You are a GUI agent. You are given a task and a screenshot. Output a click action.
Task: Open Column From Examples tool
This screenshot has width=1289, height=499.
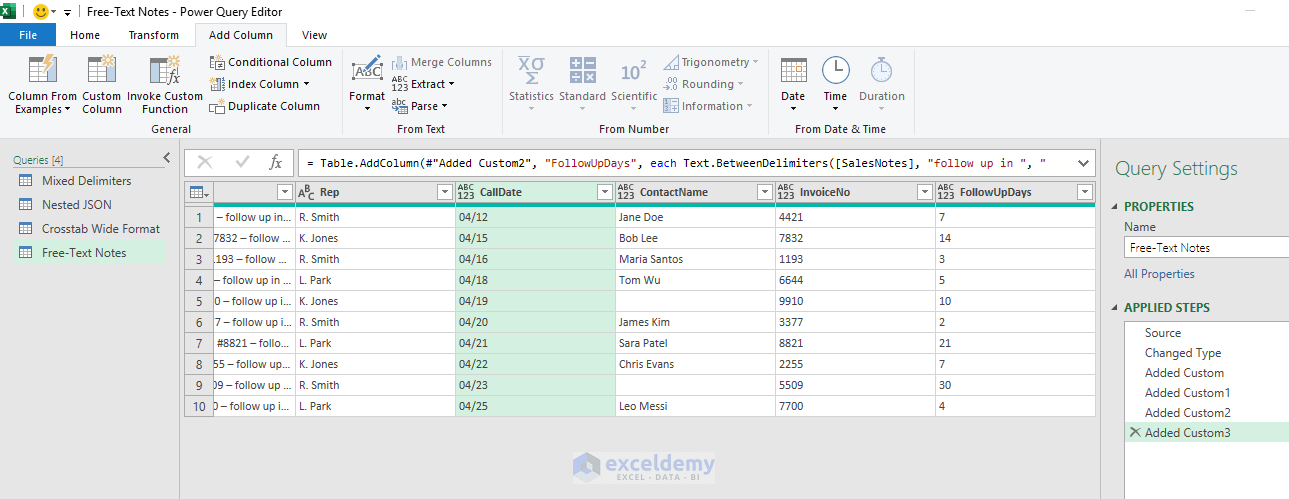click(42, 84)
